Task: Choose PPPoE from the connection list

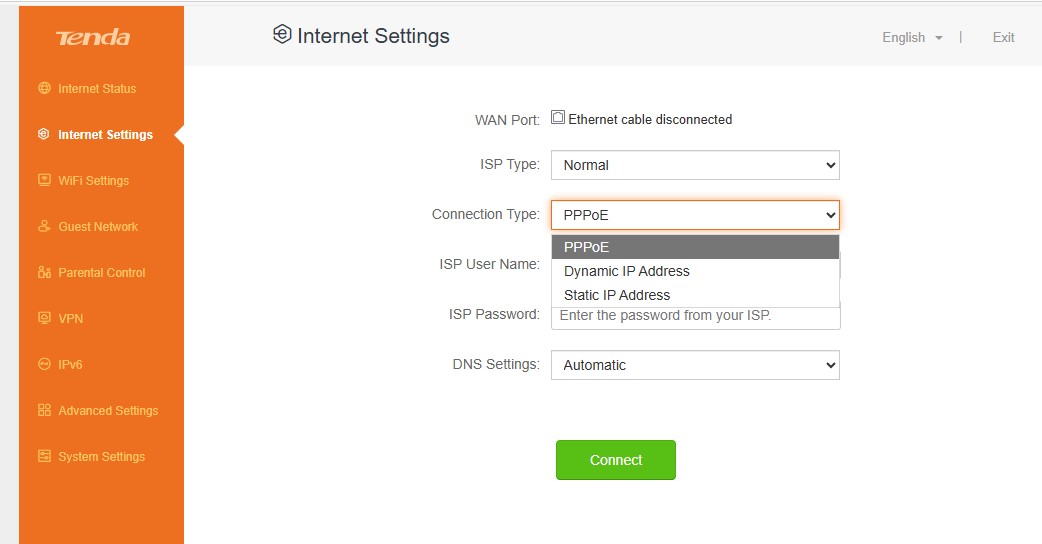Action: pyautogui.click(x=587, y=247)
